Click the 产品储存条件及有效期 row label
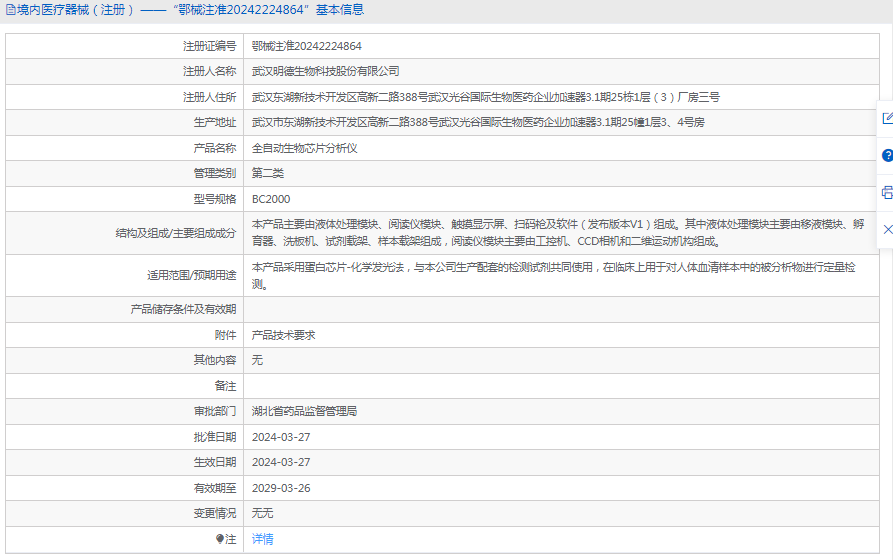893x560 pixels. click(183, 309)
